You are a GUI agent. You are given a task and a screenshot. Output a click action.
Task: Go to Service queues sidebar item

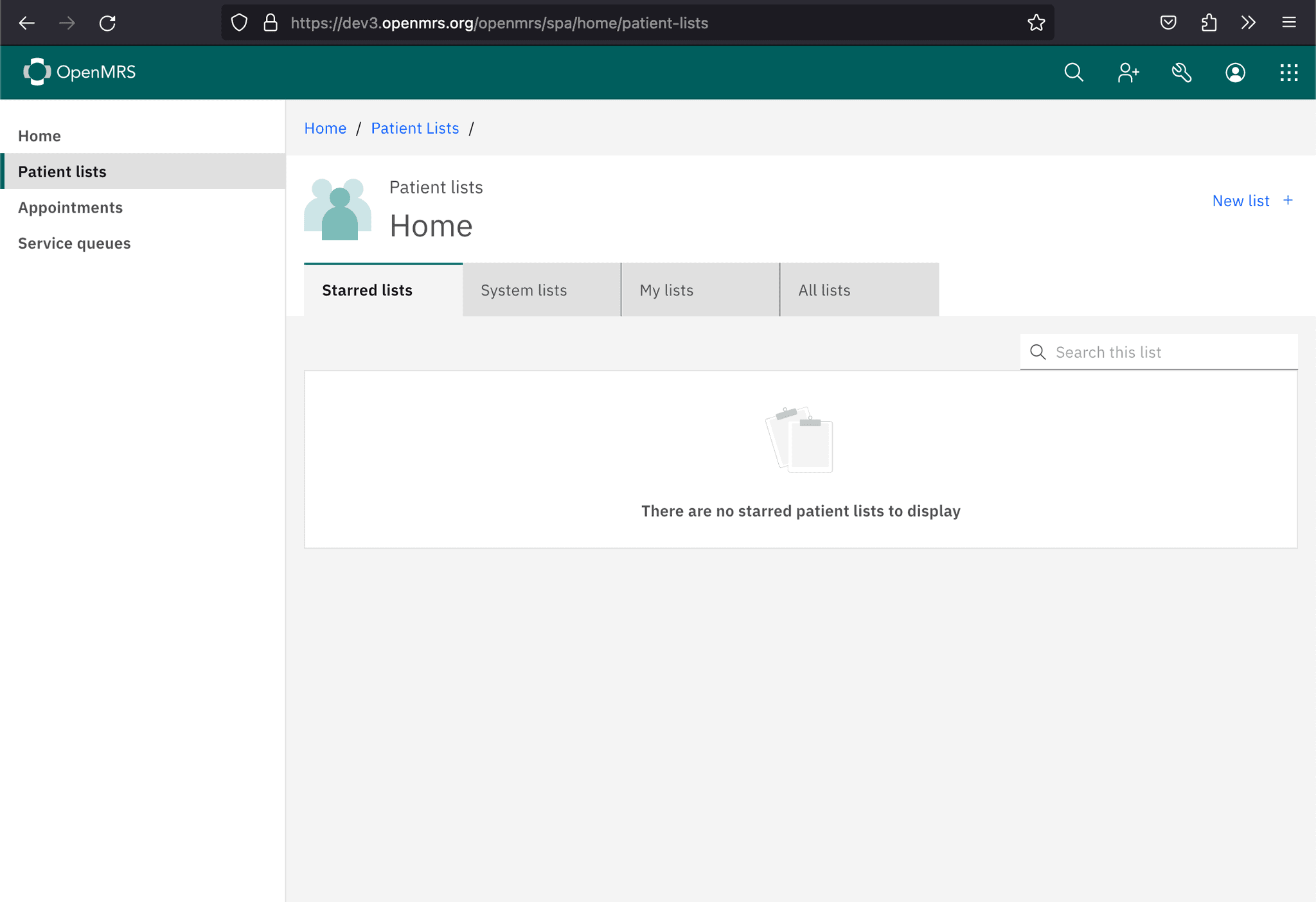[x=74, y=243]
